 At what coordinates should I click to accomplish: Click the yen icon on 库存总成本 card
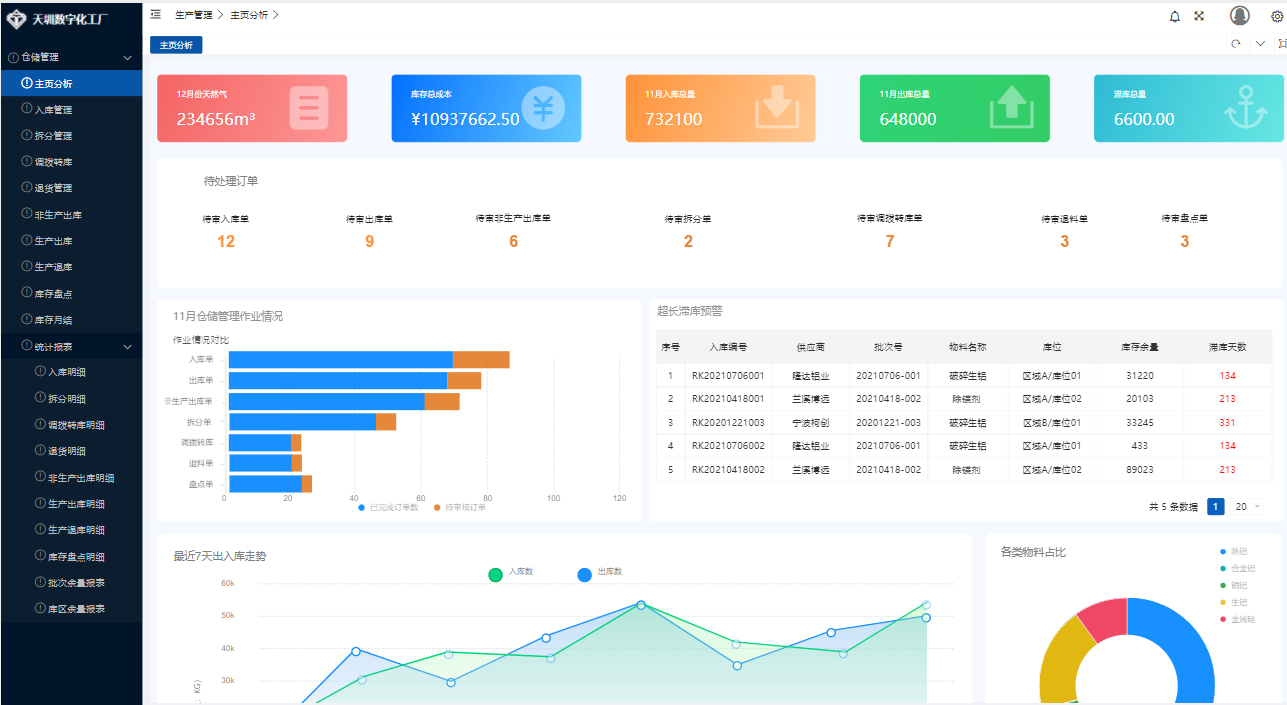543,108
